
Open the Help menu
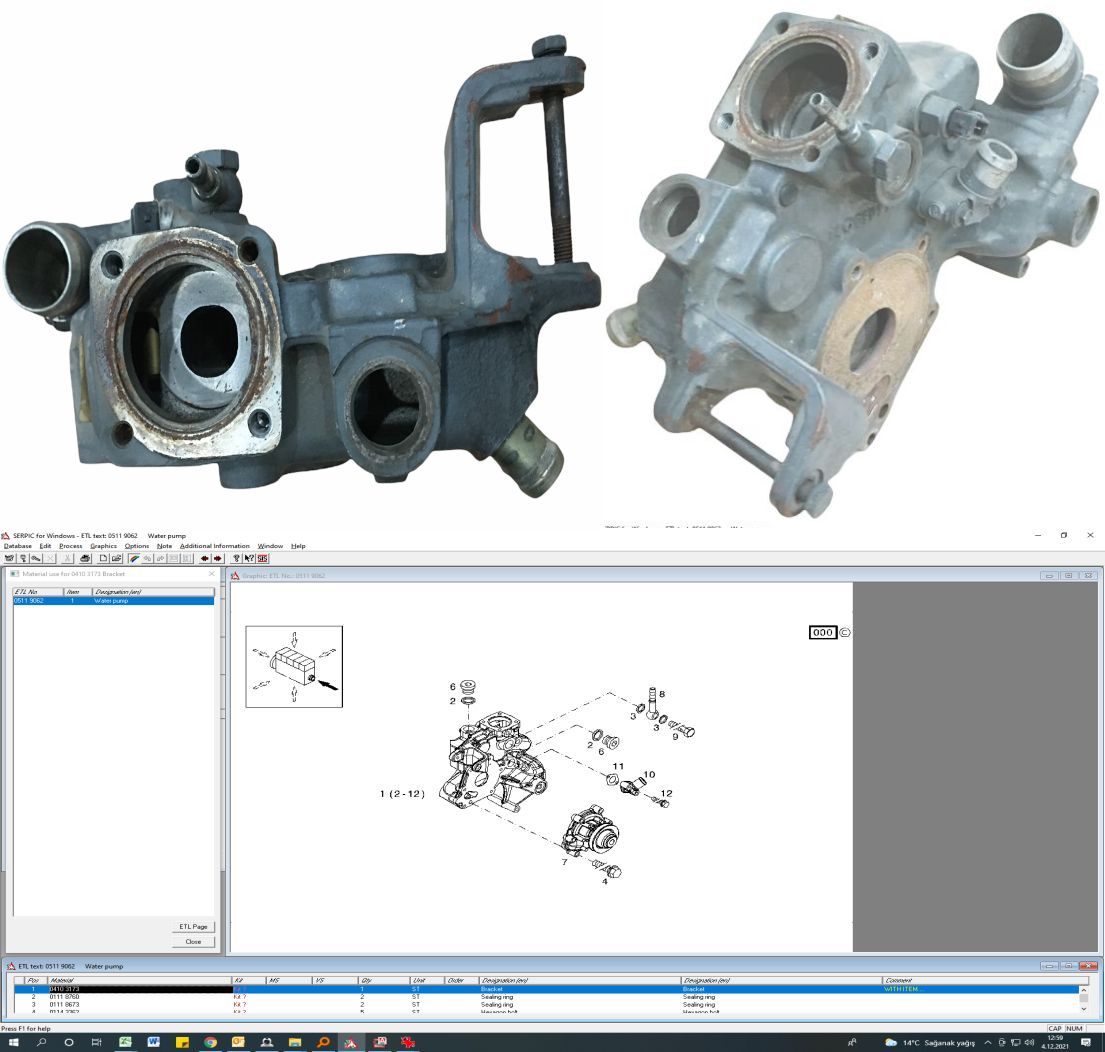click(298, 546)
